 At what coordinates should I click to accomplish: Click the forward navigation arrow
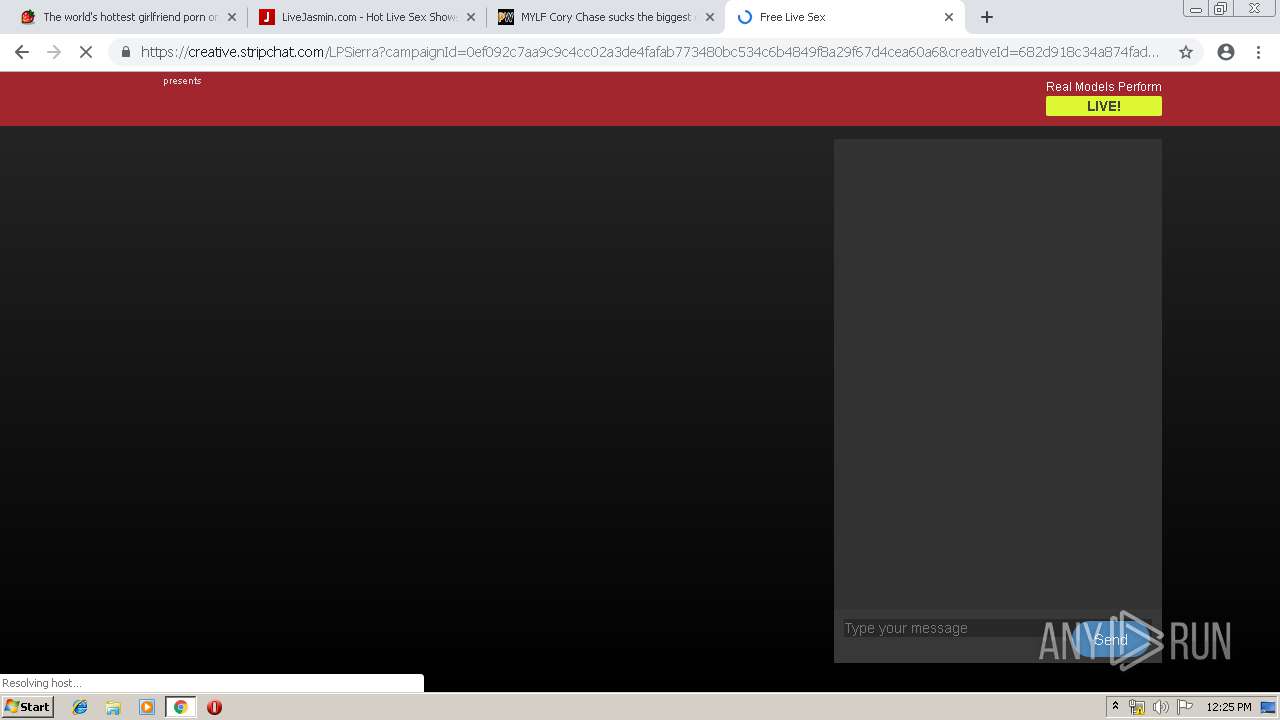point(54,52)
